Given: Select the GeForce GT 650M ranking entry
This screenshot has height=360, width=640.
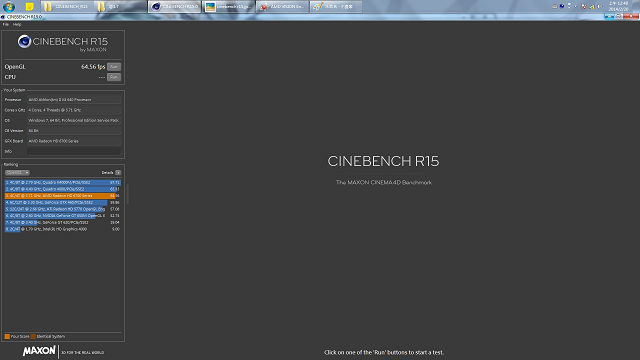Looking at the screenshot, I should point(62,216).
